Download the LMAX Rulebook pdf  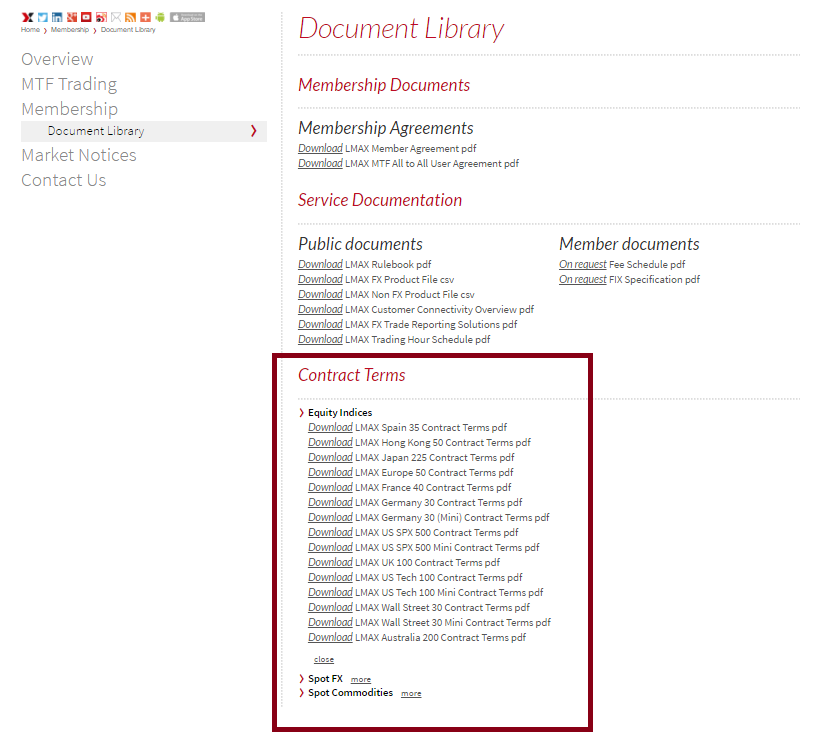click(320, 265)
